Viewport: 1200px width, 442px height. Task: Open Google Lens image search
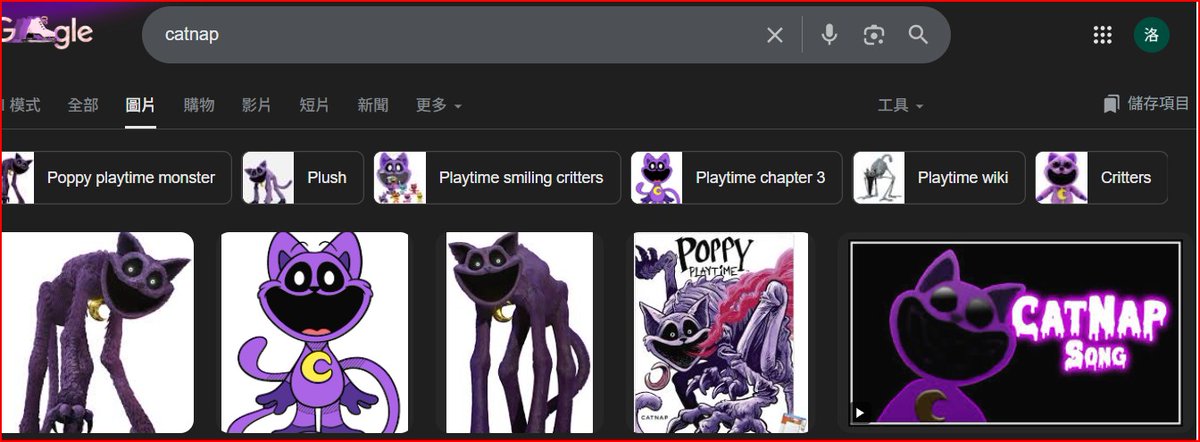(x=874, y=35)
